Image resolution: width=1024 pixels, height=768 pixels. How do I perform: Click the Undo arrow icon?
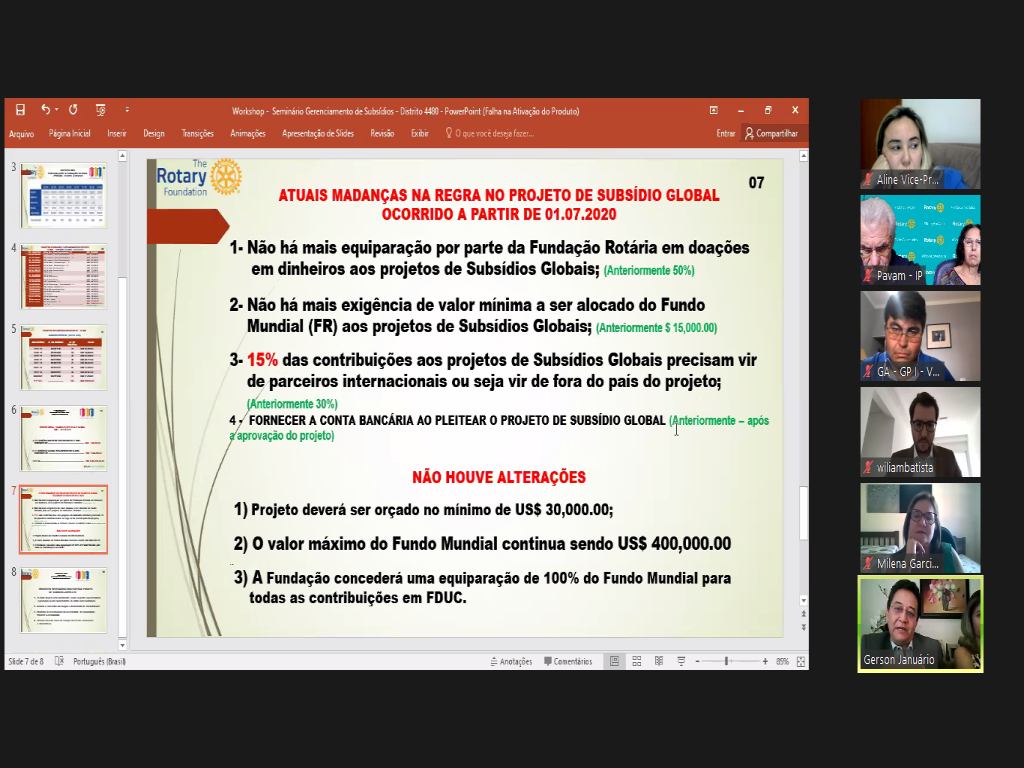tap(45, 110)
